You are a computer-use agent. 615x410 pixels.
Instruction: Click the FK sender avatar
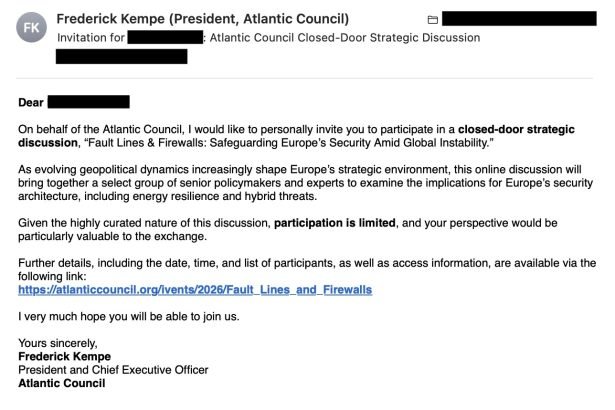[x=32, y=27]
